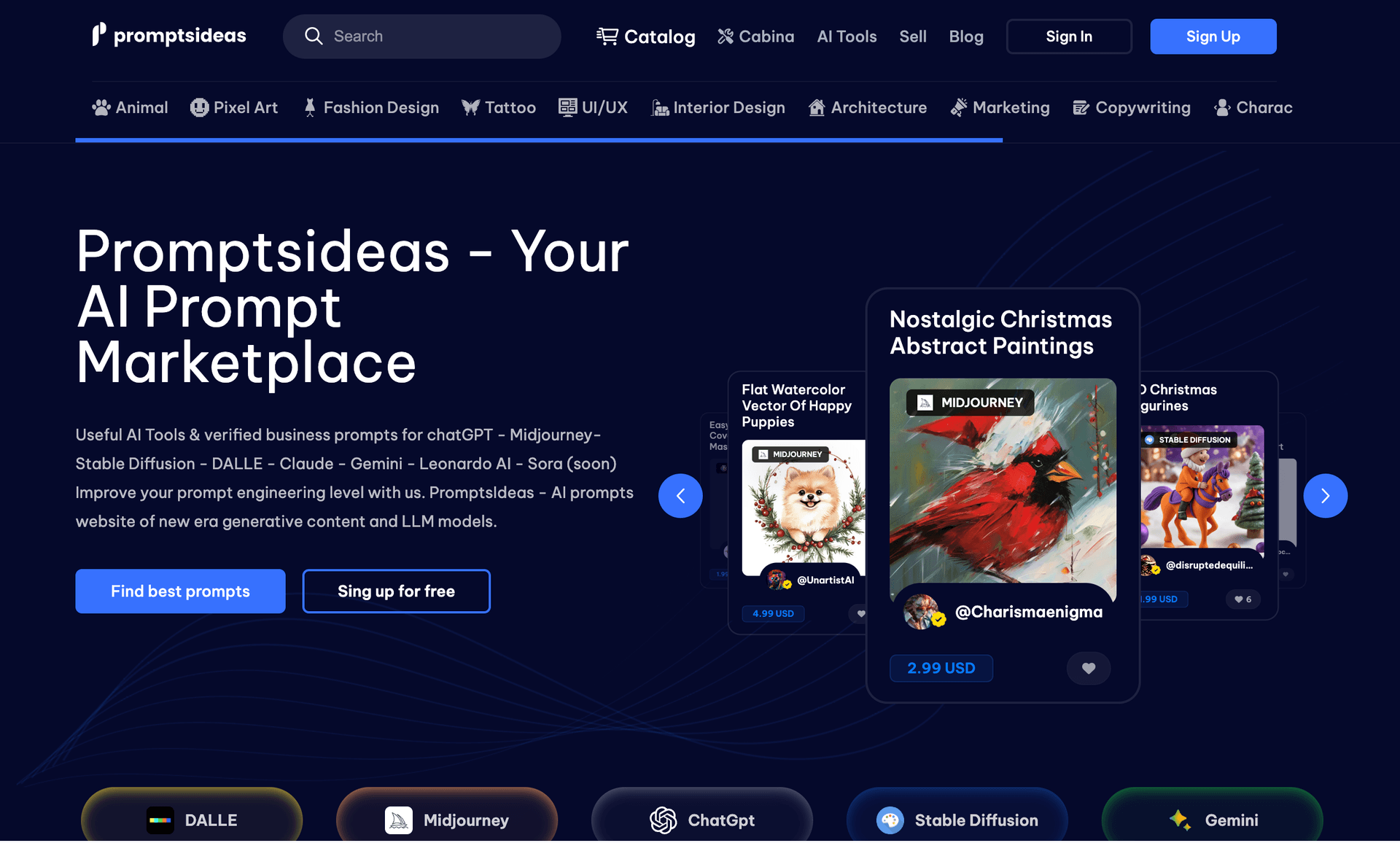The width and height of the screenshot is (1400, 843).
Task: Click the Charismaenigma avatar image
Action: pyautogui.click(x=922, y=612)
